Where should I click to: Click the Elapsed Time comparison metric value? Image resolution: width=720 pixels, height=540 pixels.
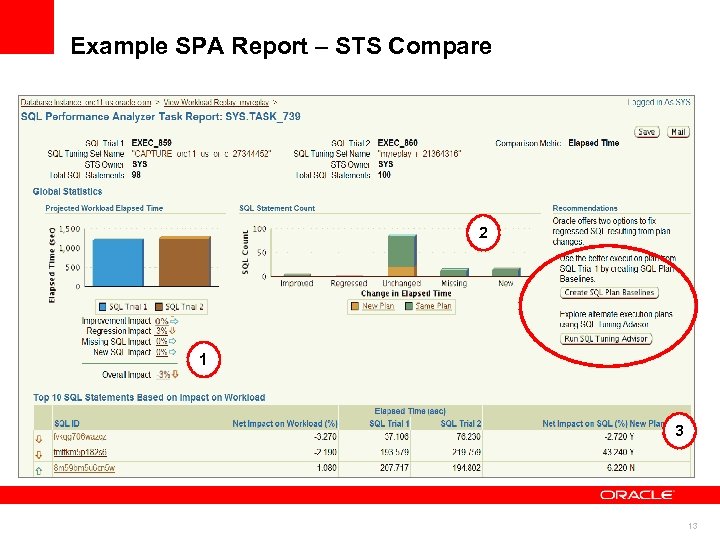(x=594, y=143)
